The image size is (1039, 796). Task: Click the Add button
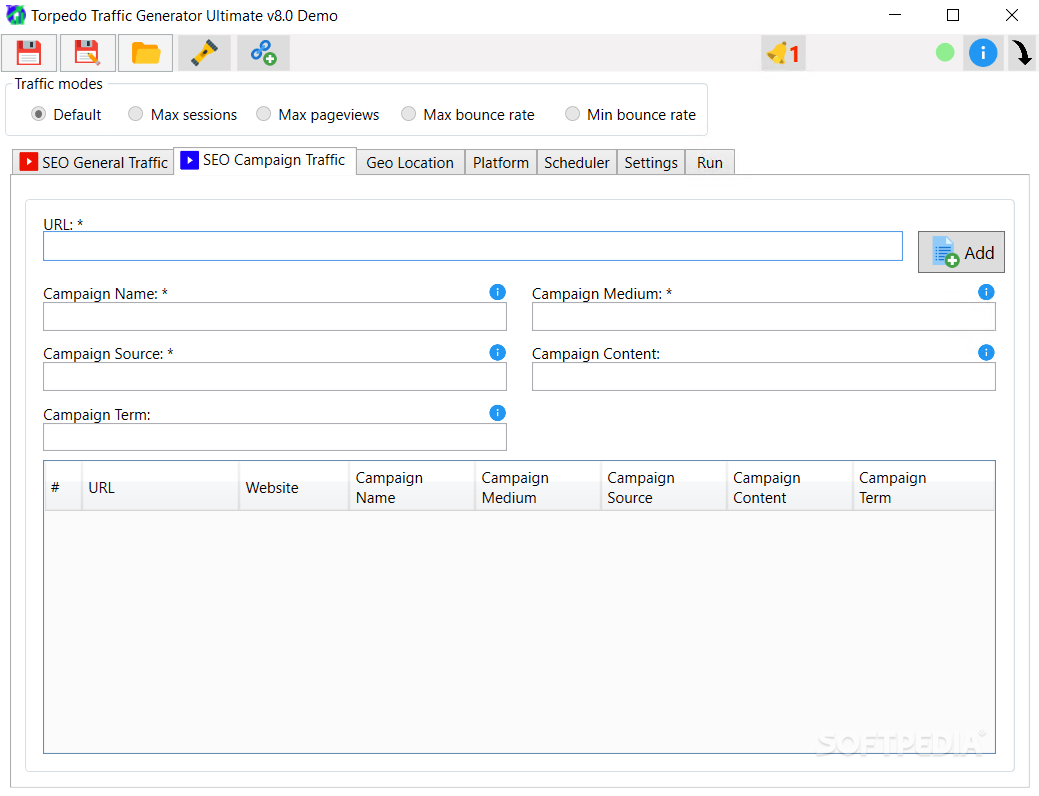[961, 253]
